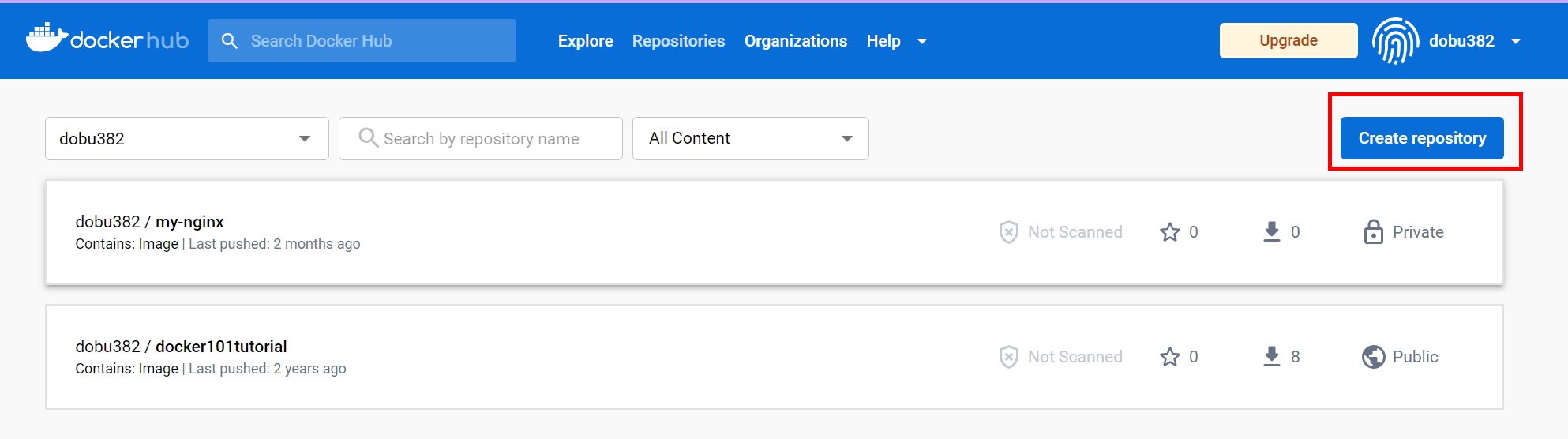Go to Repositories in top navigation

679,41
